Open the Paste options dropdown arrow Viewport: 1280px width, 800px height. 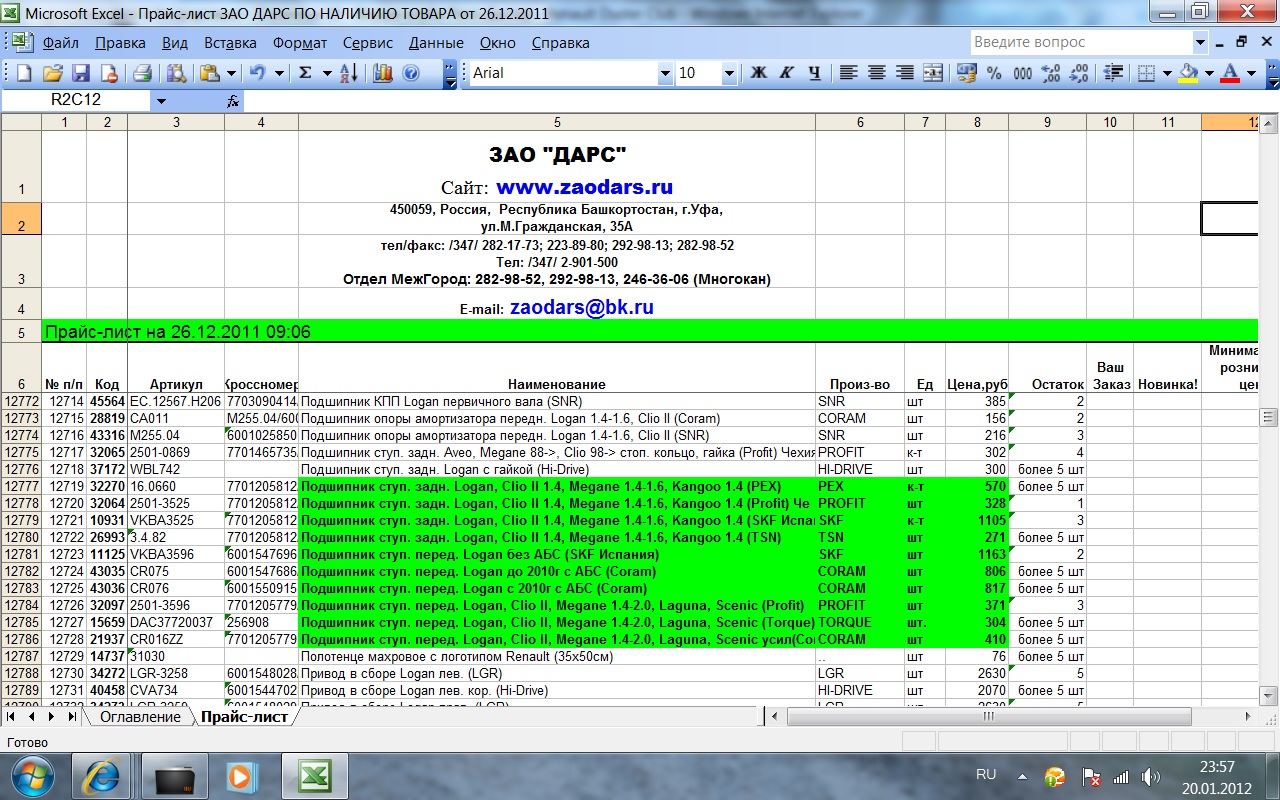231,73
